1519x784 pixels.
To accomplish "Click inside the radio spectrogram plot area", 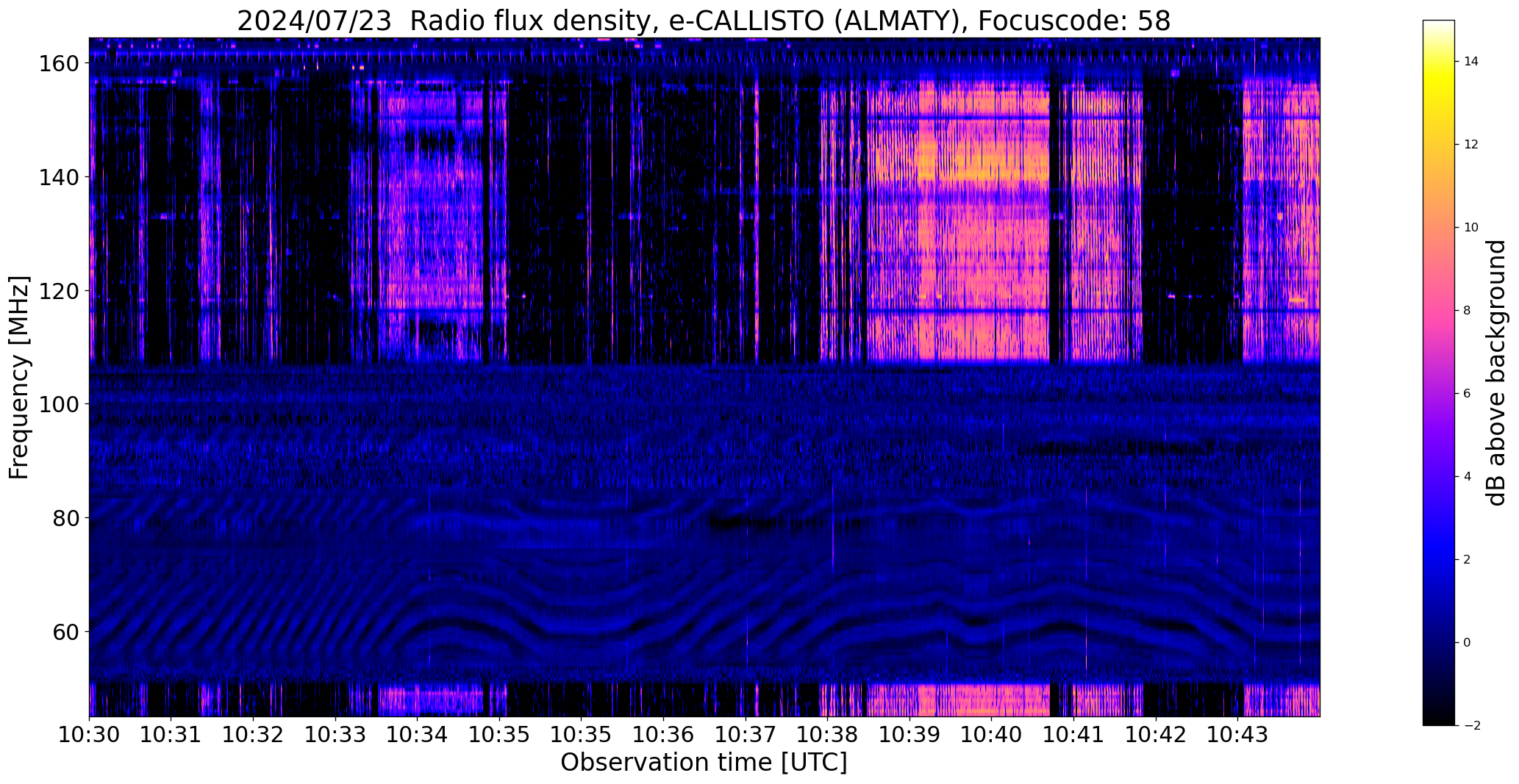I will point(704,377).
